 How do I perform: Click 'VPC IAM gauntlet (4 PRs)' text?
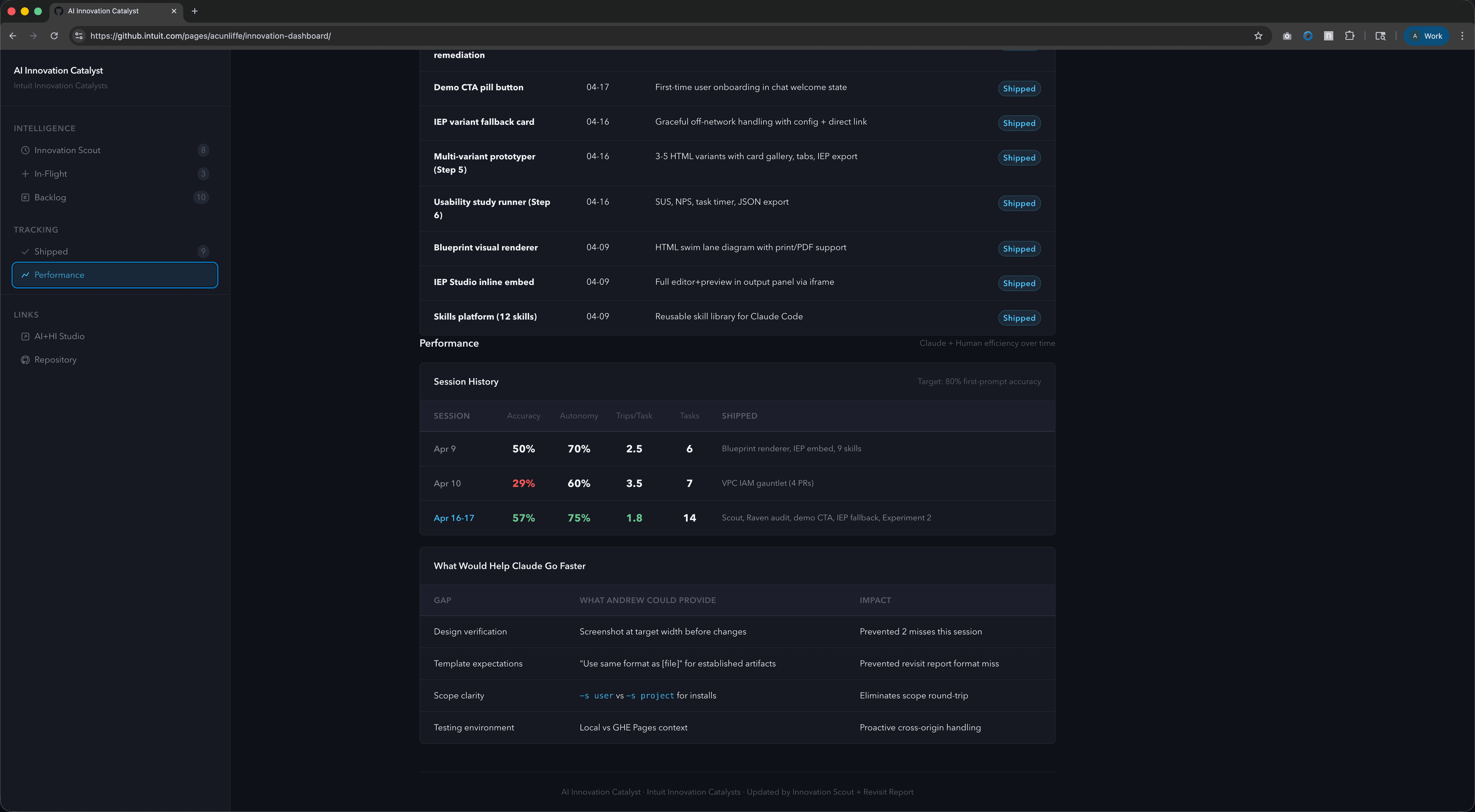click(x=767, y=483)
